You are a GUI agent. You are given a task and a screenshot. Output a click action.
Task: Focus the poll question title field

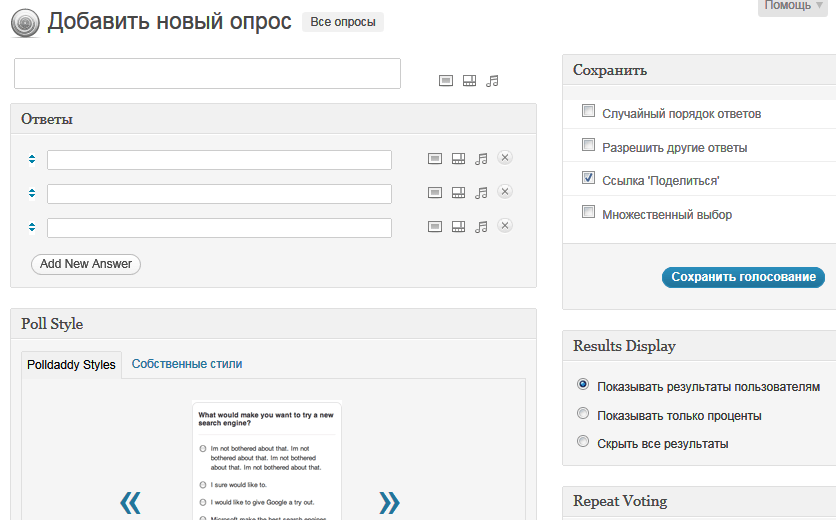point(207,74)
